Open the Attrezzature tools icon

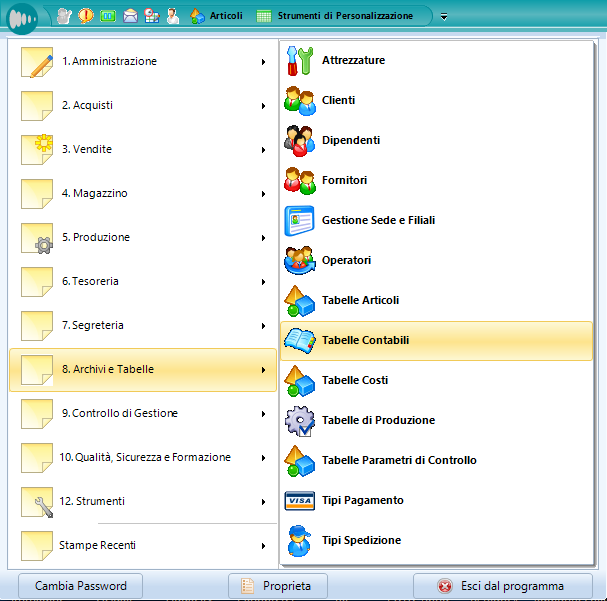pyautogui.click(x=300, y=61)
